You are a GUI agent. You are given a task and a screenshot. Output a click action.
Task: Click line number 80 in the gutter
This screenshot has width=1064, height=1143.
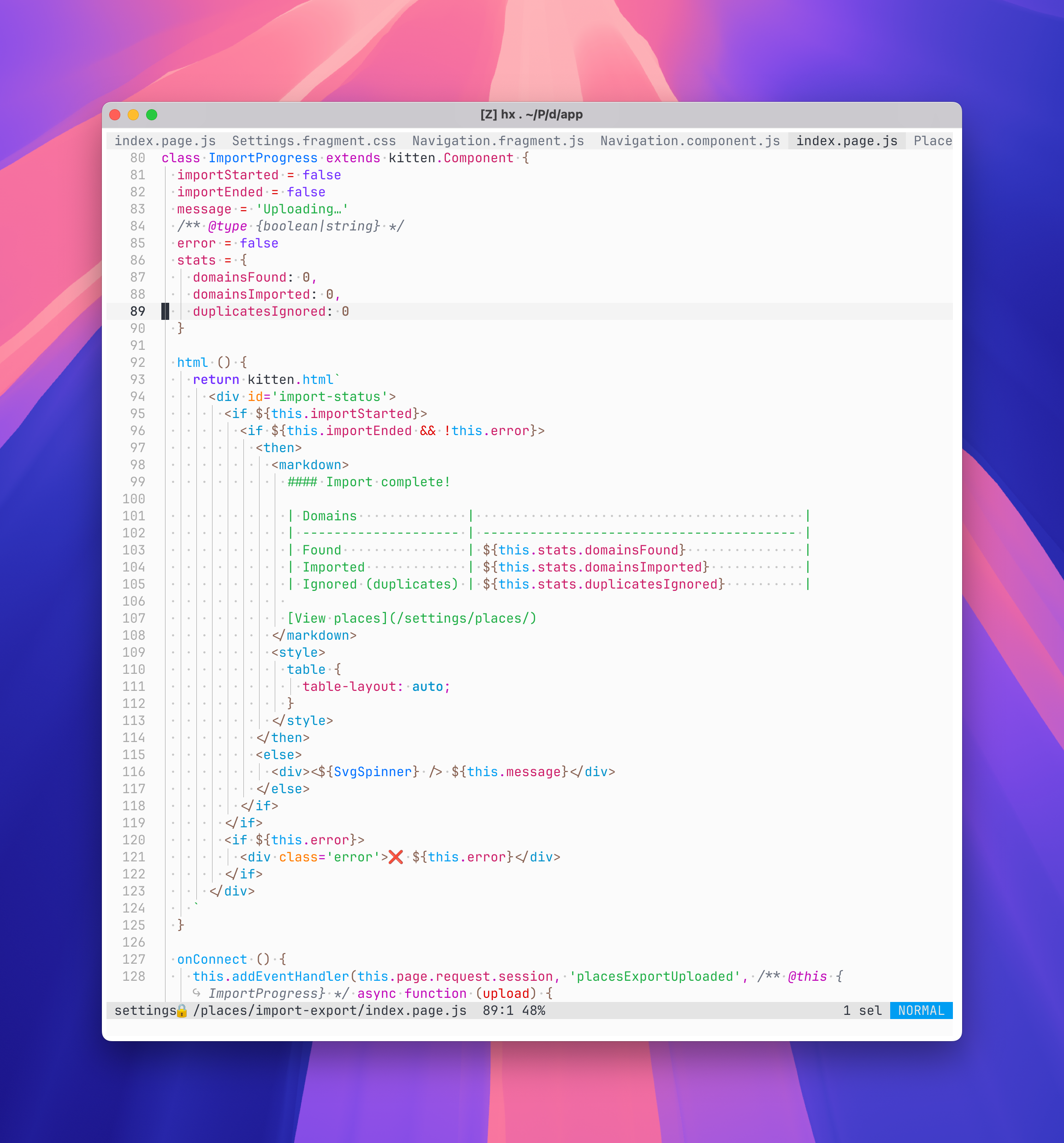(x=138, y=158)
